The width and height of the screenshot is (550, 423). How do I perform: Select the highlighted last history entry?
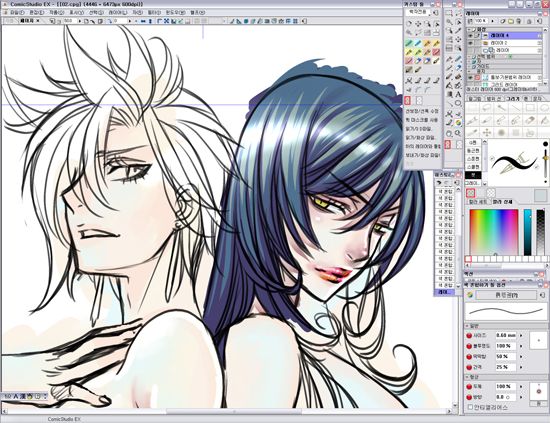coord(445,292)
